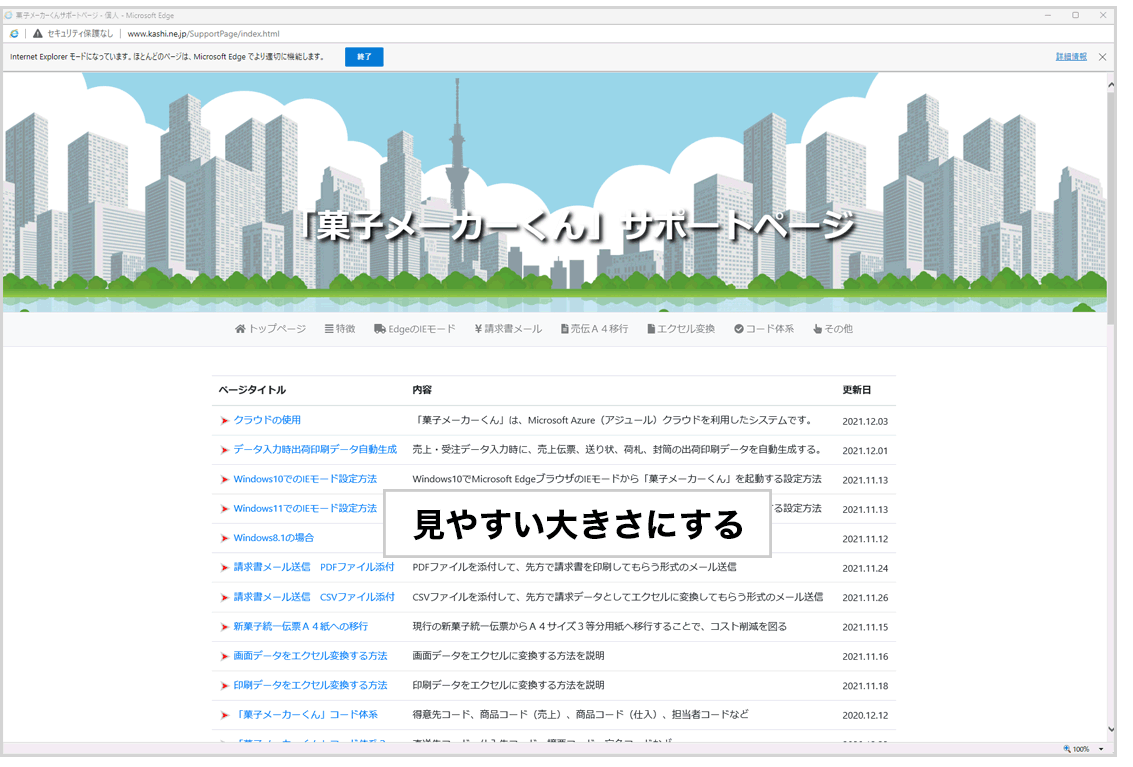Open 請求書メール送信 PDFファイル添付 link

[x=314, y=567]
